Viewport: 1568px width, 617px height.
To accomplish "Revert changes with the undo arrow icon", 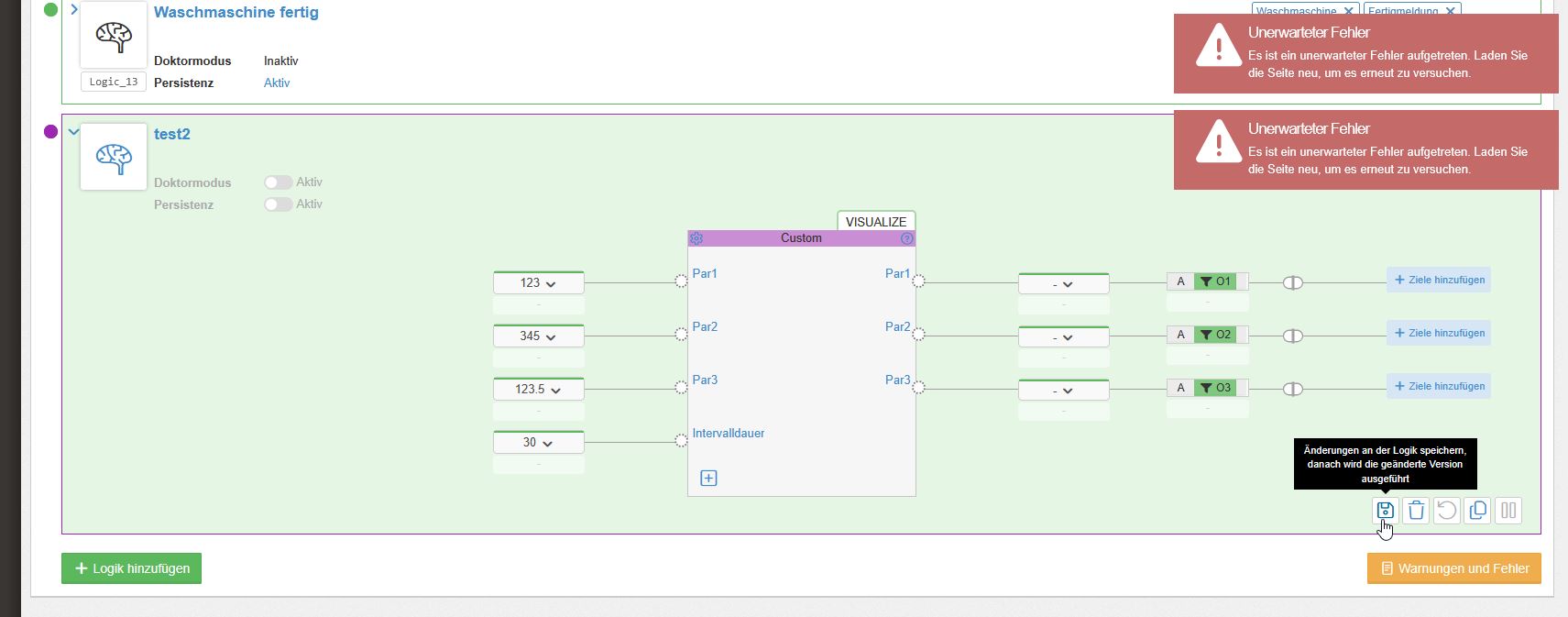I will [1447, 511].
